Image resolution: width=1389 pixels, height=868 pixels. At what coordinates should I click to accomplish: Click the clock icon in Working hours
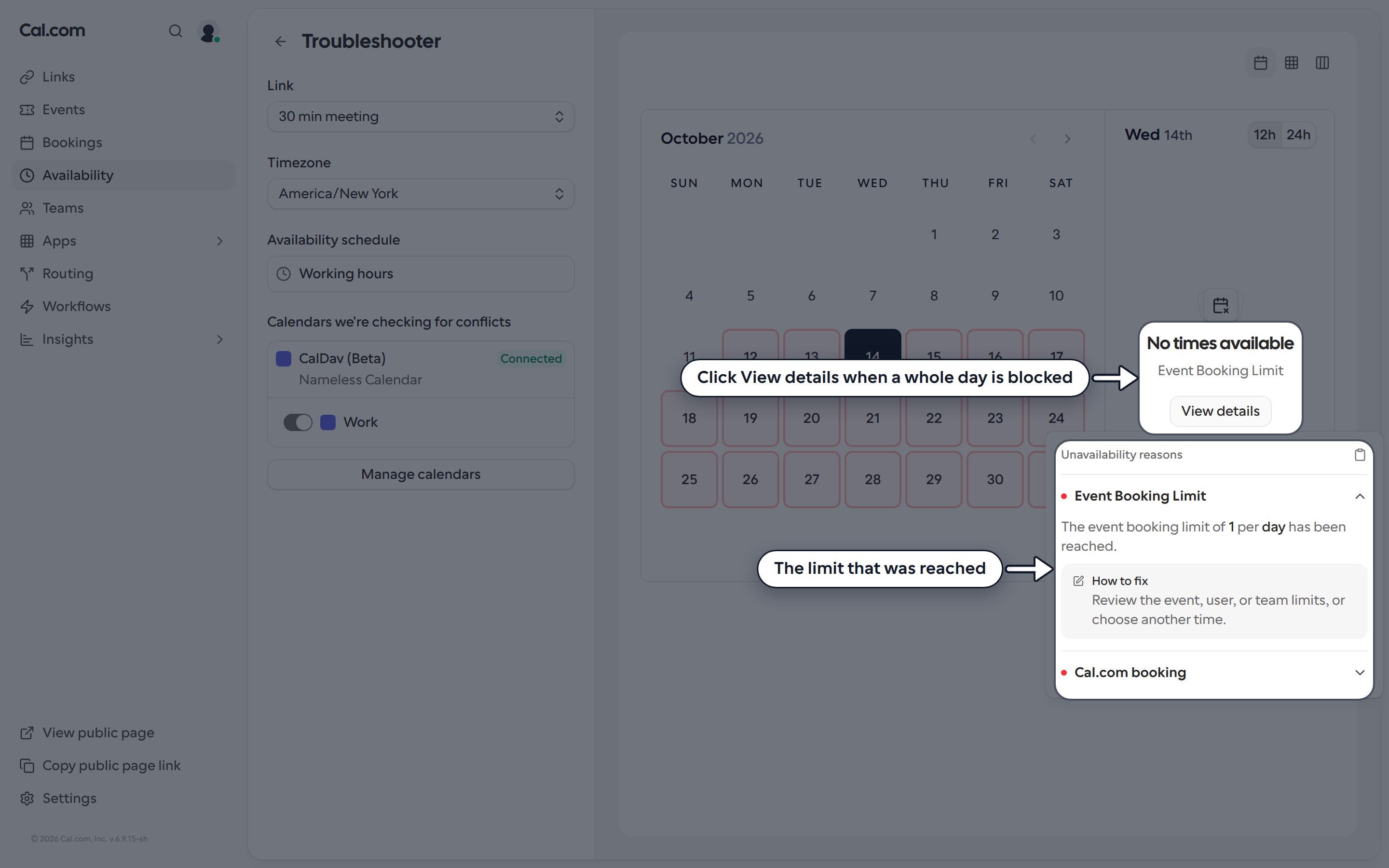click(284, 274)
